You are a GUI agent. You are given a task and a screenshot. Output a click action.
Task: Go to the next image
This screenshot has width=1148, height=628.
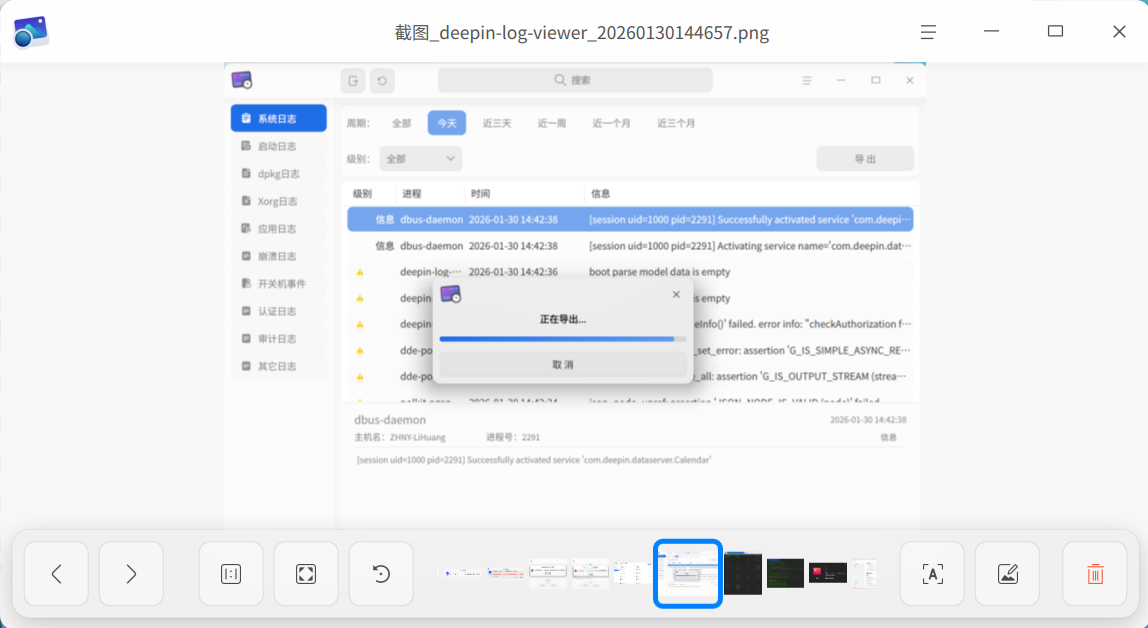pyautogui.click(x=131, y=574)
